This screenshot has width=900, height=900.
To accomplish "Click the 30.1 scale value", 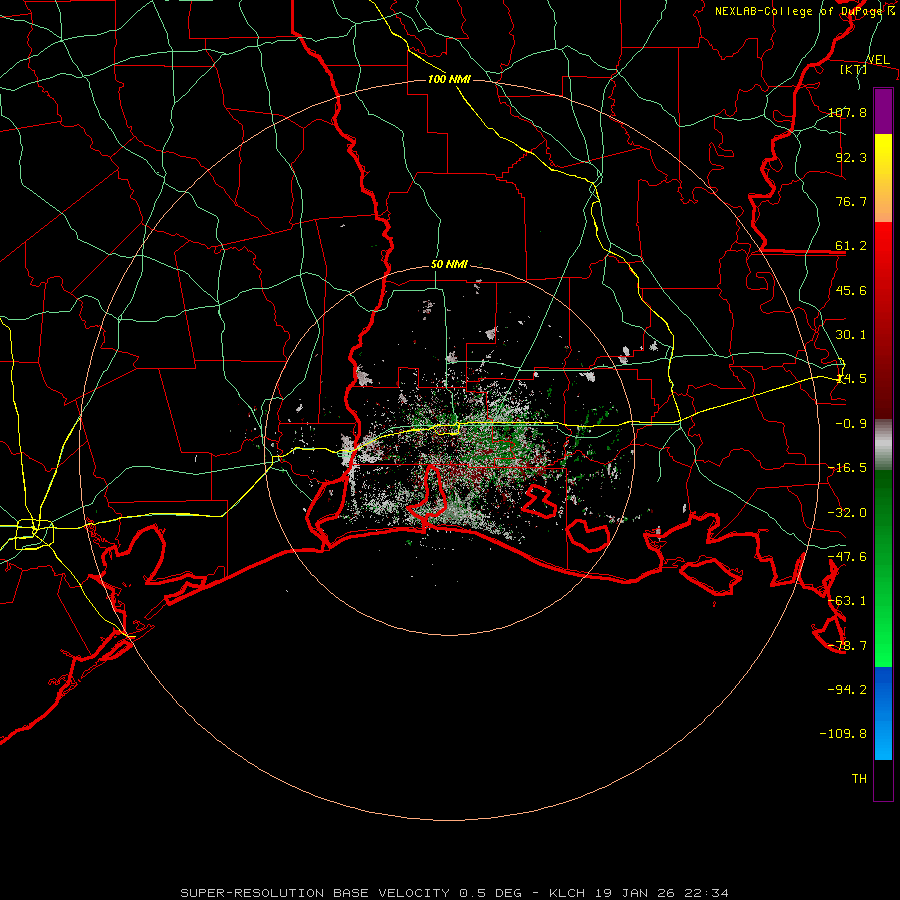I will [851, 335].
